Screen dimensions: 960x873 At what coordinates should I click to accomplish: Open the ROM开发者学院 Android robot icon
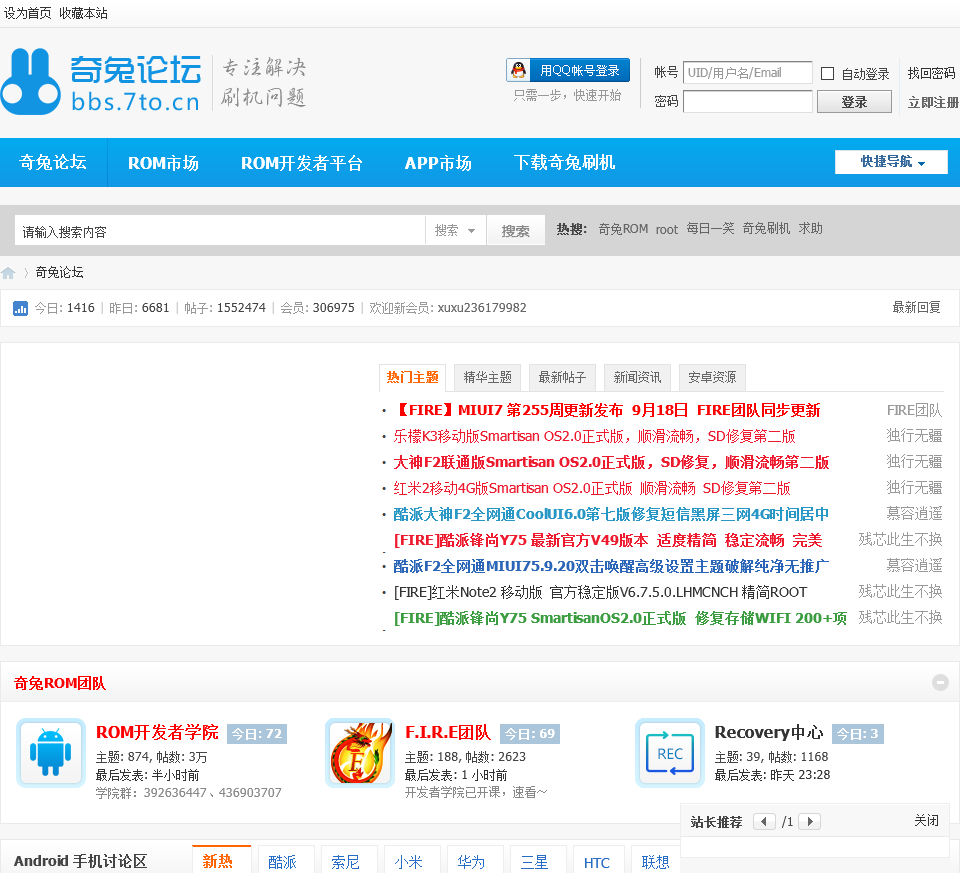(x=50, y=752)
